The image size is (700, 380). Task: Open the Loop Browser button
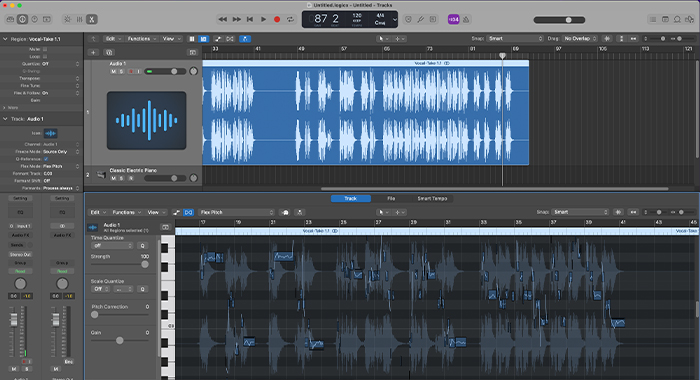pos(677,19)
